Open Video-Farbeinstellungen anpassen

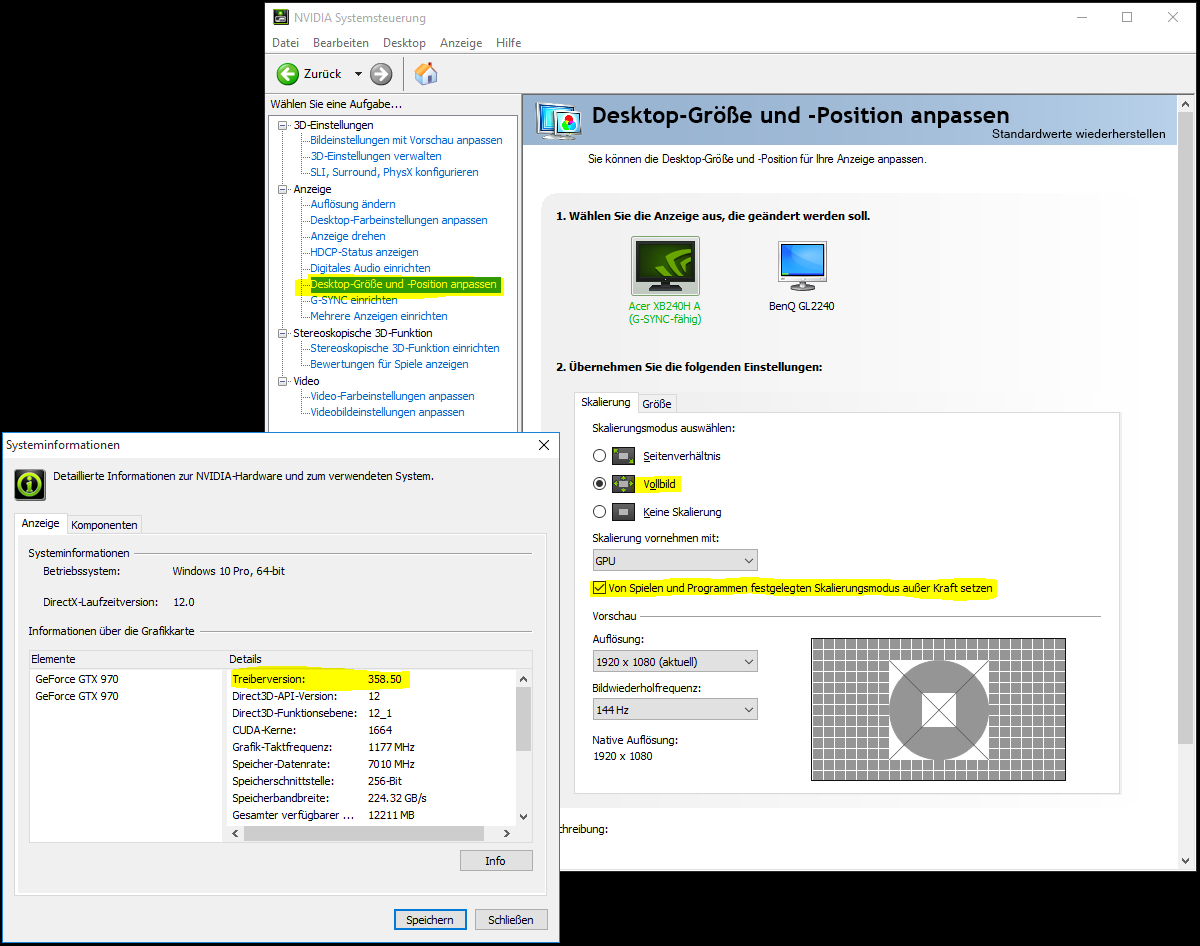pos(392,396)
